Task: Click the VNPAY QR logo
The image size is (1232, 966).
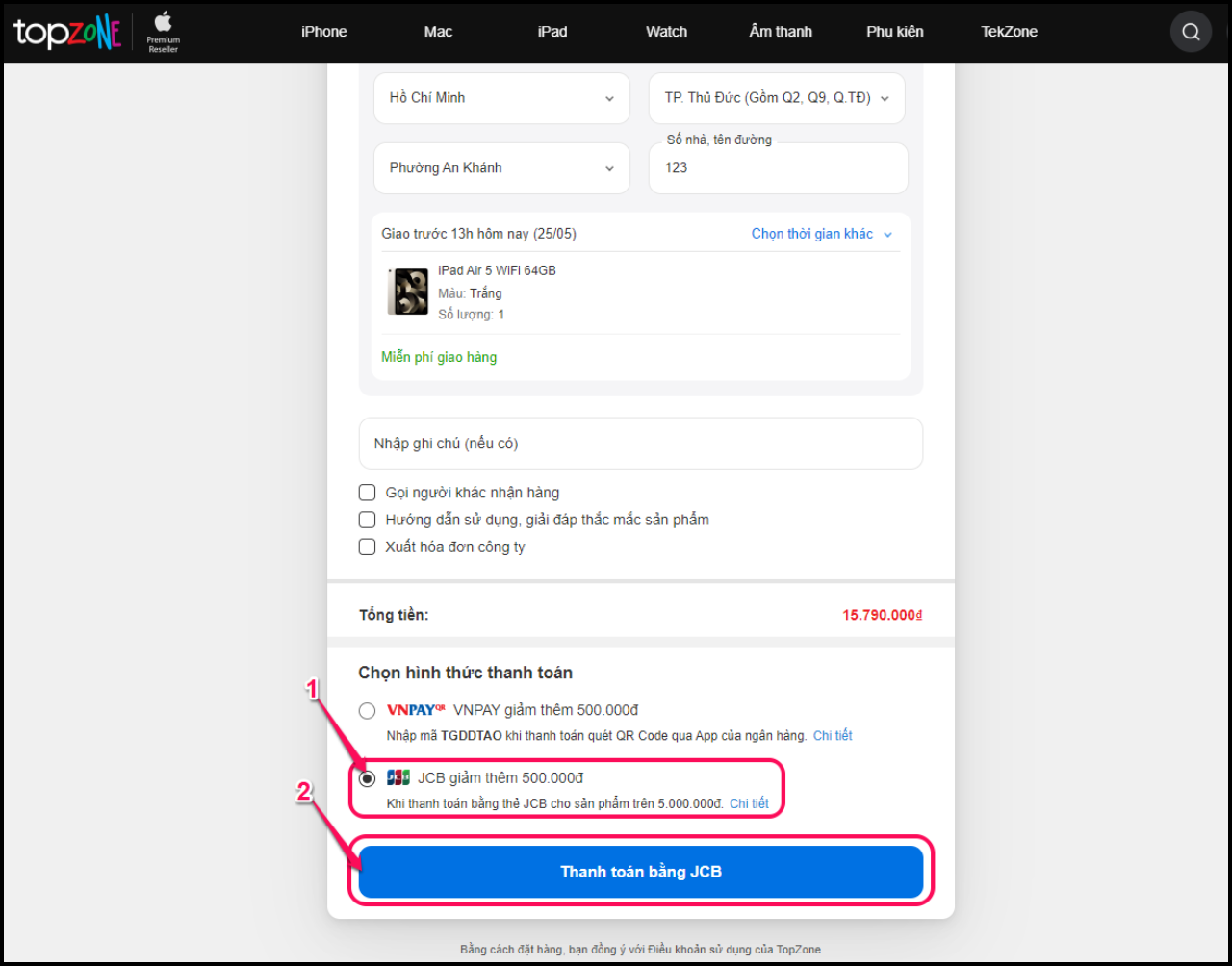Action: point(416,710)
